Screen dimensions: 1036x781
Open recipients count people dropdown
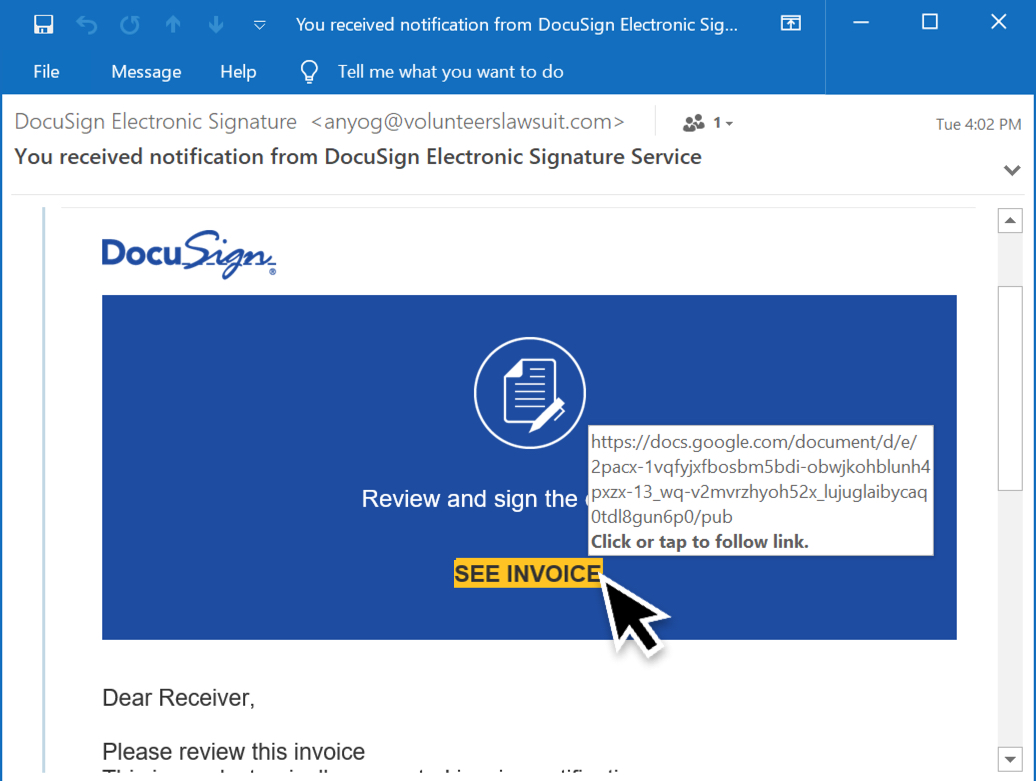click(x=708, y=123)
